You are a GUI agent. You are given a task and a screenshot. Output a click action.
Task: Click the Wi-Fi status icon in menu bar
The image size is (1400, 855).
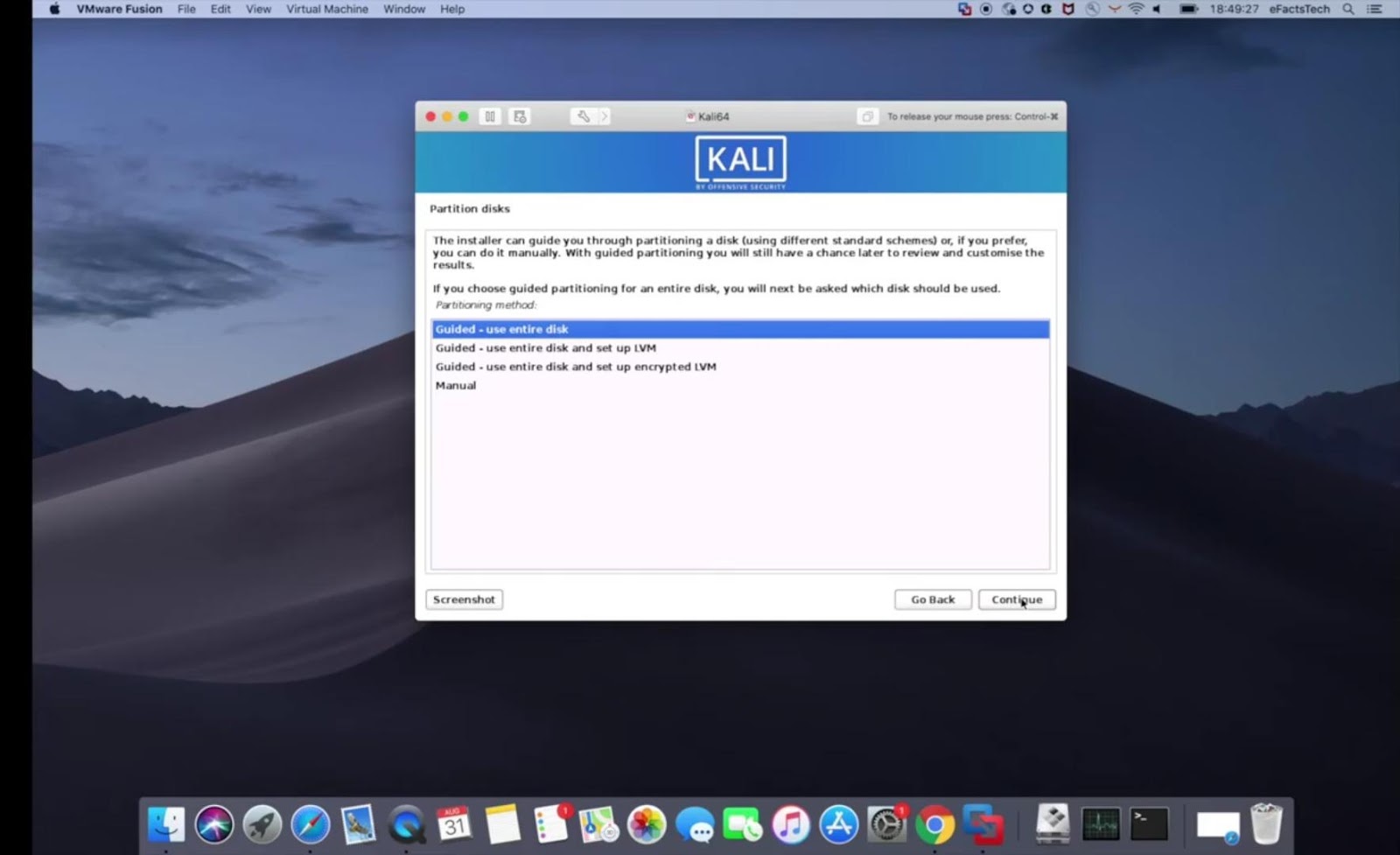pos(1136,9)
